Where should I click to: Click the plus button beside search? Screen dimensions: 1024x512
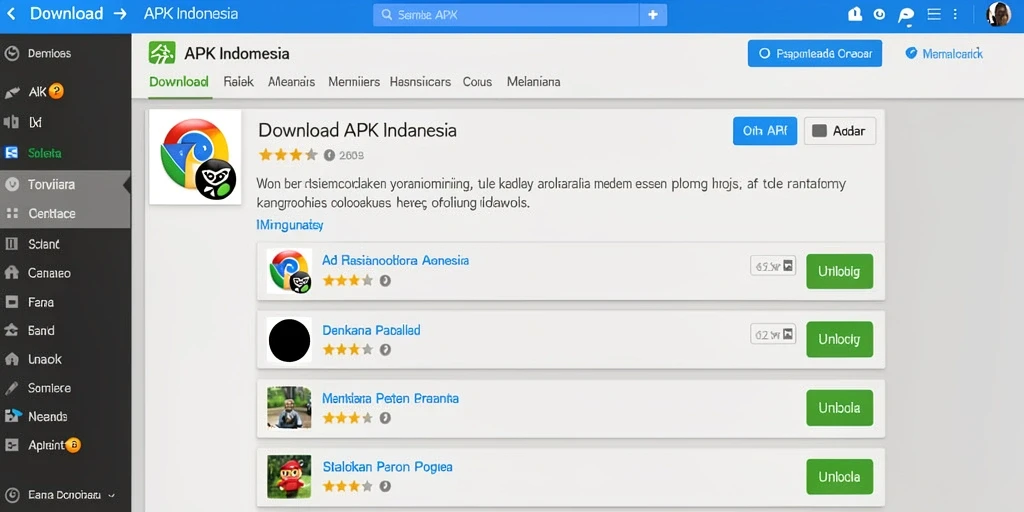pos(653,14)
